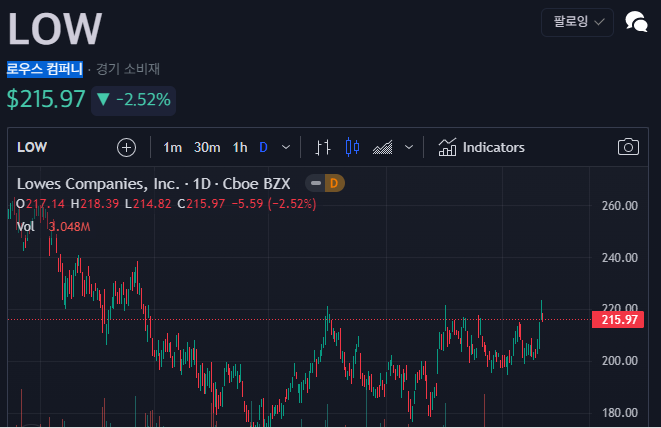Take a chart snapshot with camera icon
Image resolution: width=661 pixels, height=428 pixels.
(628, 148)
